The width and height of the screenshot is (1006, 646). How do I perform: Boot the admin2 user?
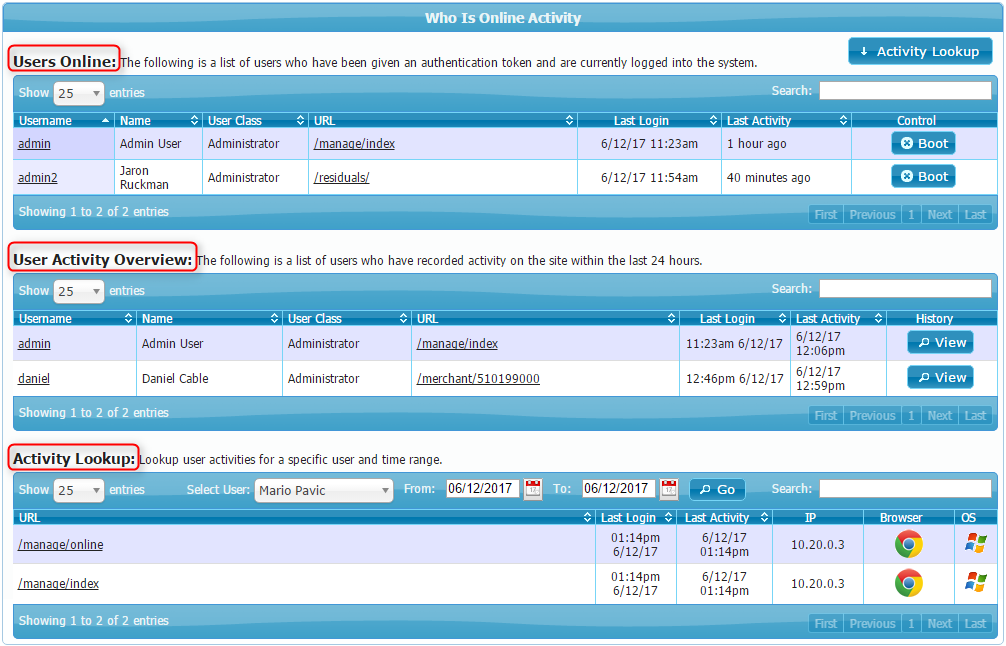tap(923, 176)
